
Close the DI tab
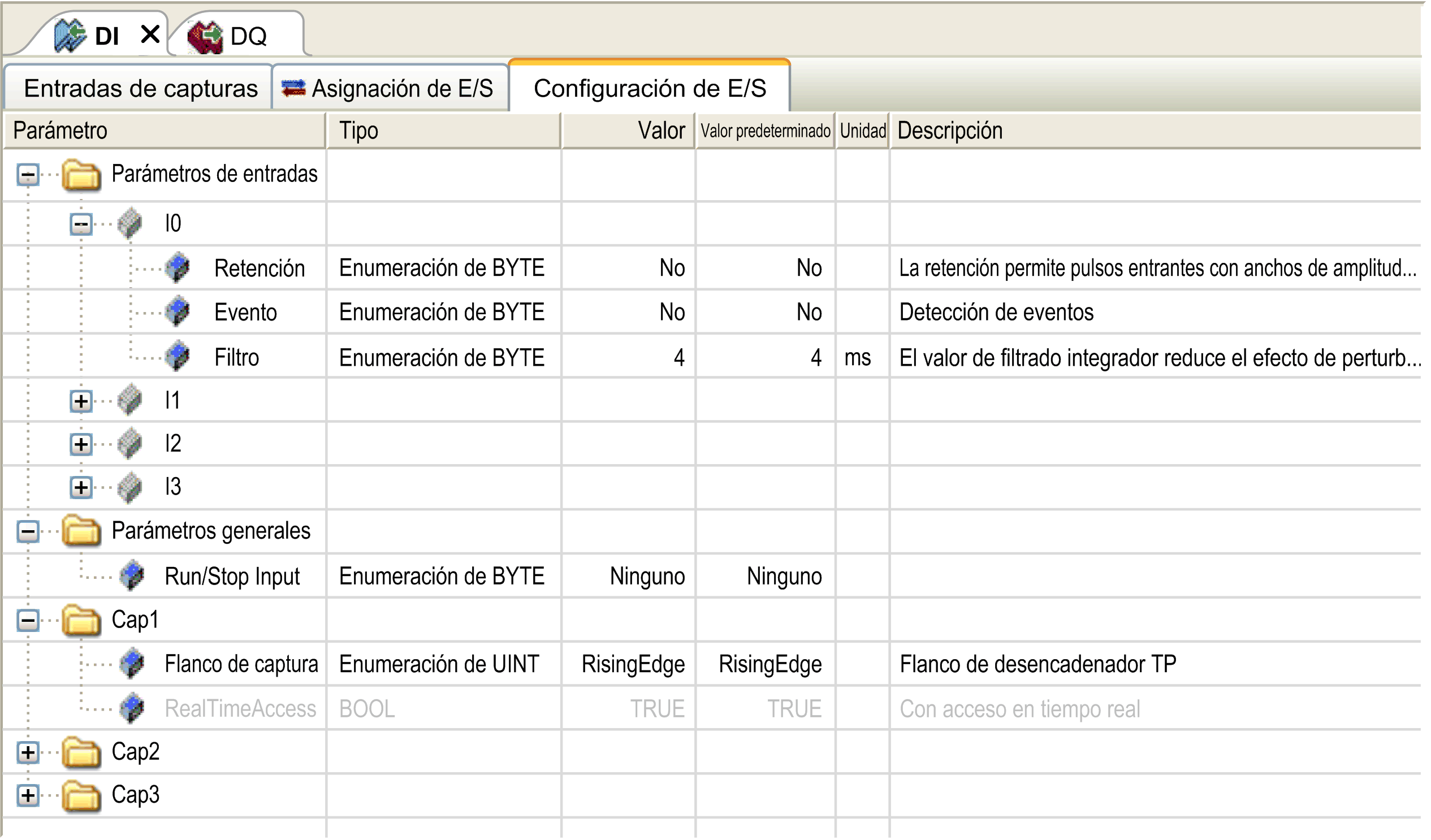(150, 34)
